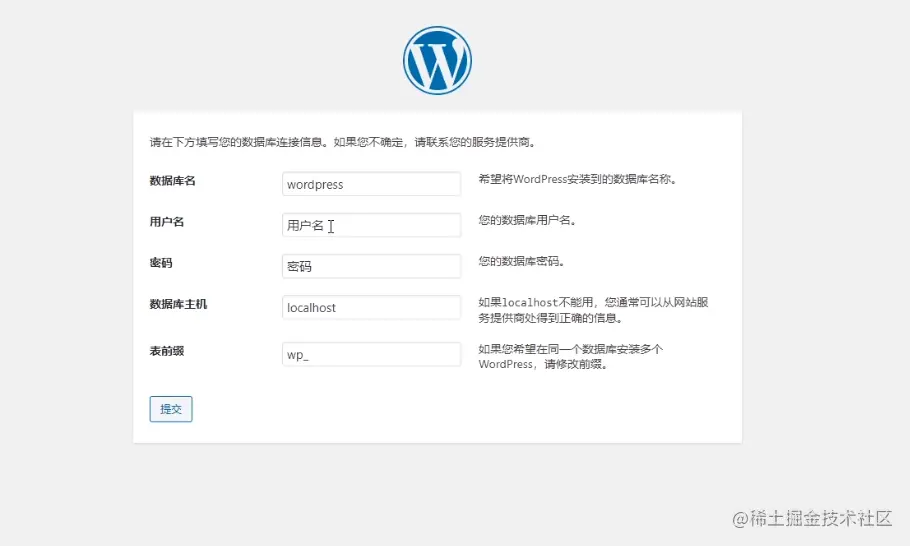
Task: Select the 数据库主机 field containing localhost
Action: (x=371, y=308)
